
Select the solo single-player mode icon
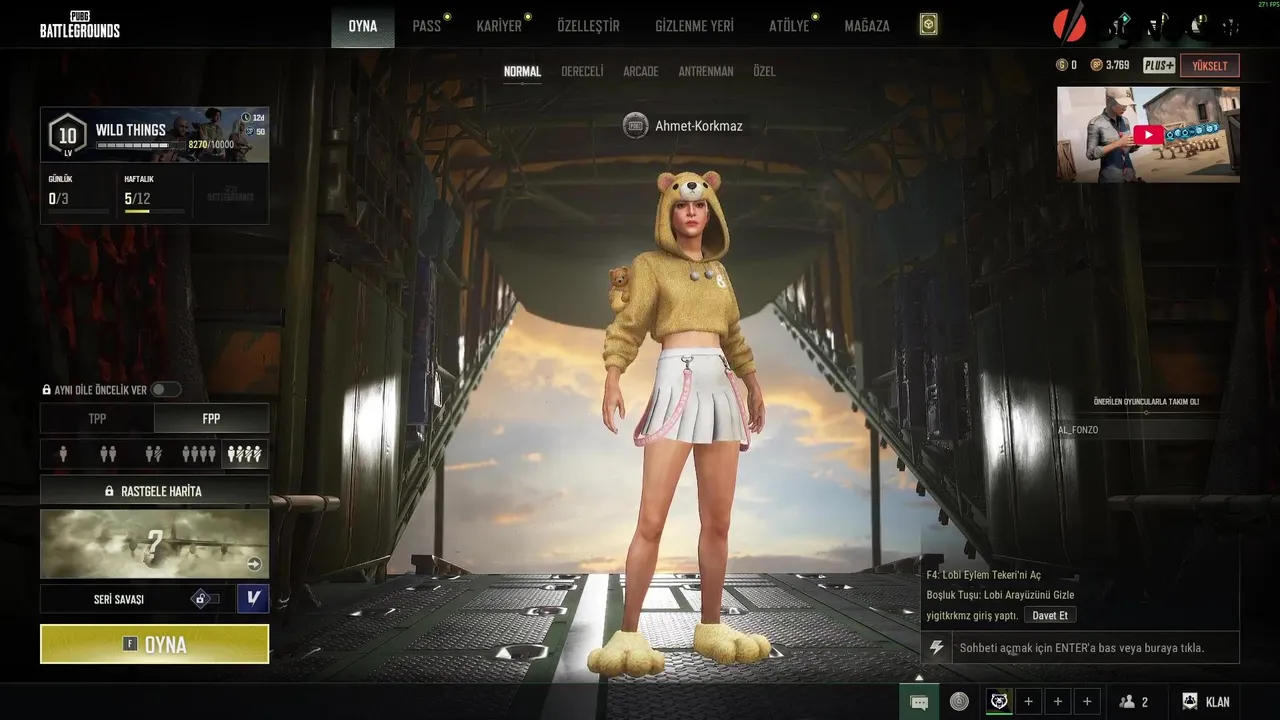click(63, 454)
